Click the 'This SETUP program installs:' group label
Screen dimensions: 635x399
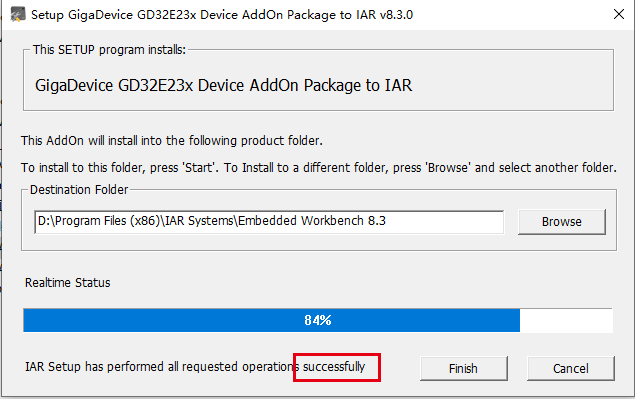(109, 50)
